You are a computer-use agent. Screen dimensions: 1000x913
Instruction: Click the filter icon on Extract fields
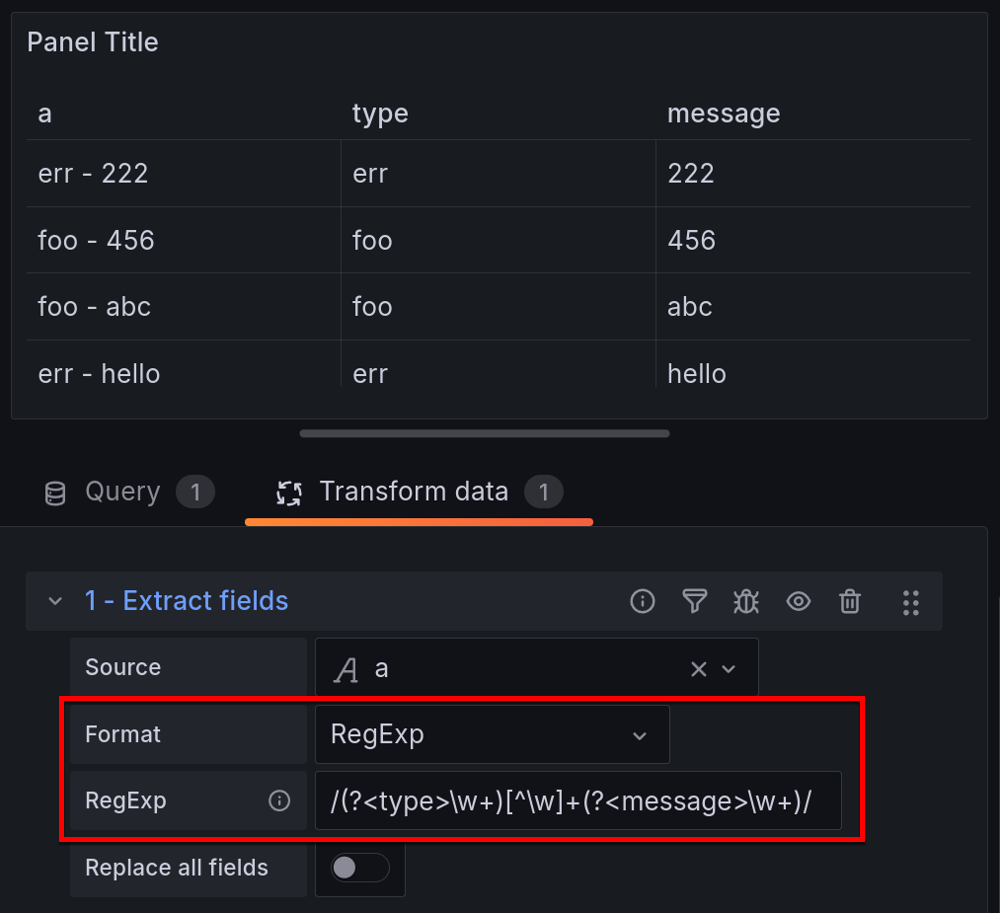(694, 601)
